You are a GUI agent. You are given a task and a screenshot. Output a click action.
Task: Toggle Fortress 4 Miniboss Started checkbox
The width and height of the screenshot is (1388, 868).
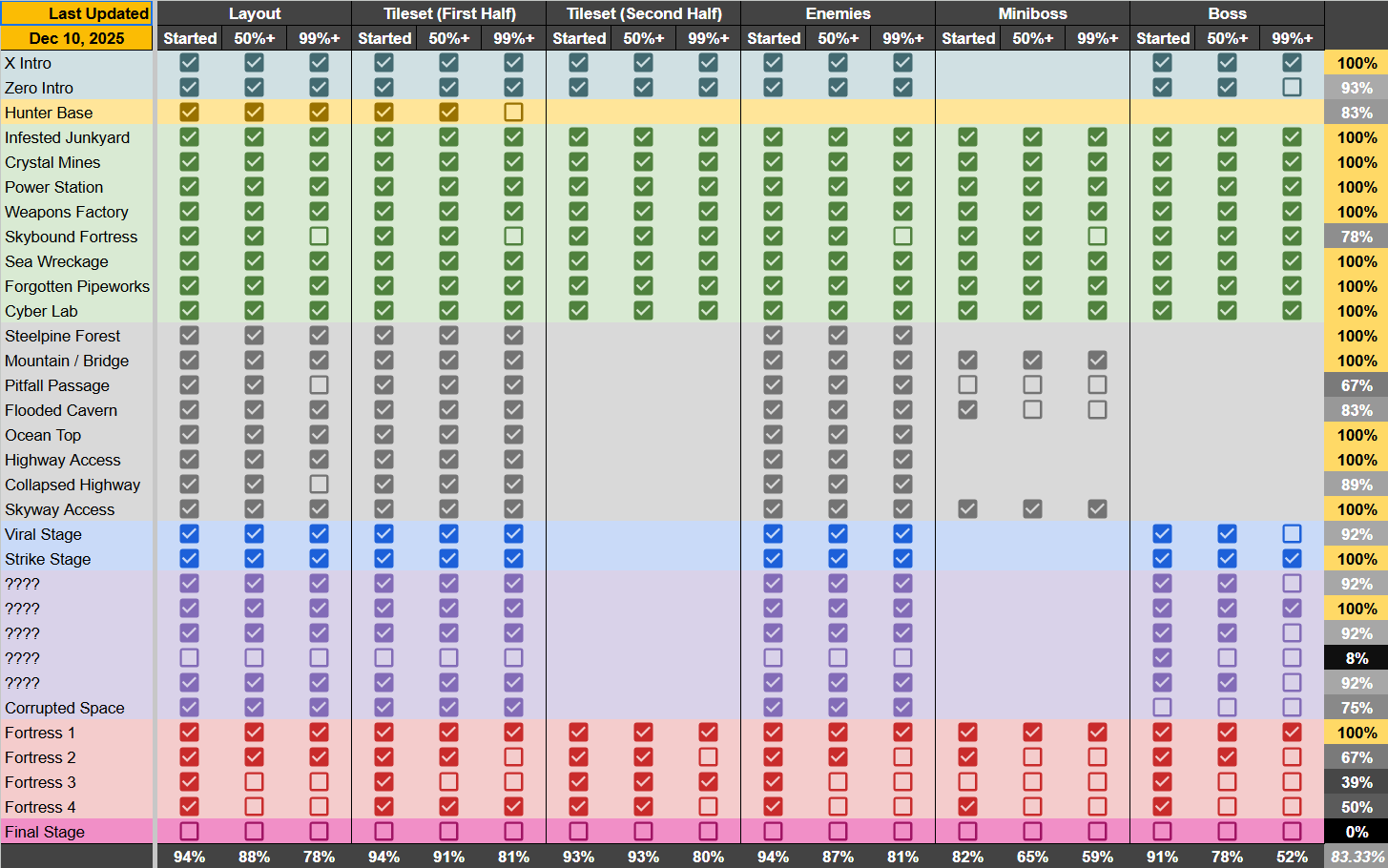tap(967, 807)
